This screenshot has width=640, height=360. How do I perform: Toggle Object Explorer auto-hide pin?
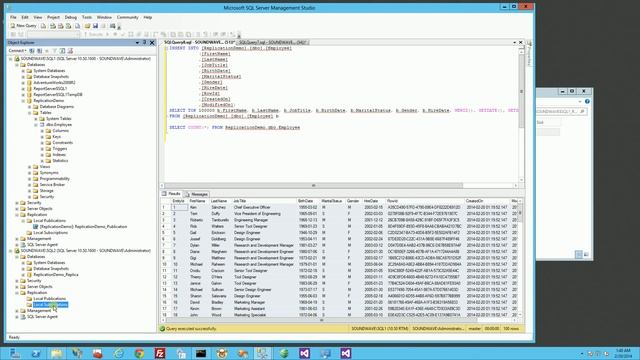(x=144, y=42)
